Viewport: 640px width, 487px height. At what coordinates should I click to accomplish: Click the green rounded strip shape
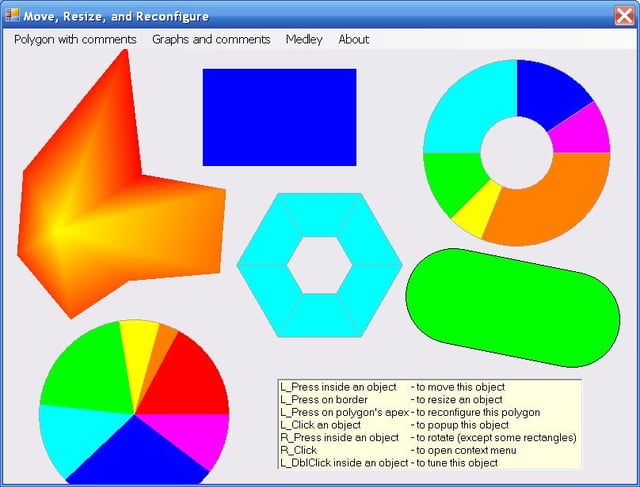coord(513,308)
